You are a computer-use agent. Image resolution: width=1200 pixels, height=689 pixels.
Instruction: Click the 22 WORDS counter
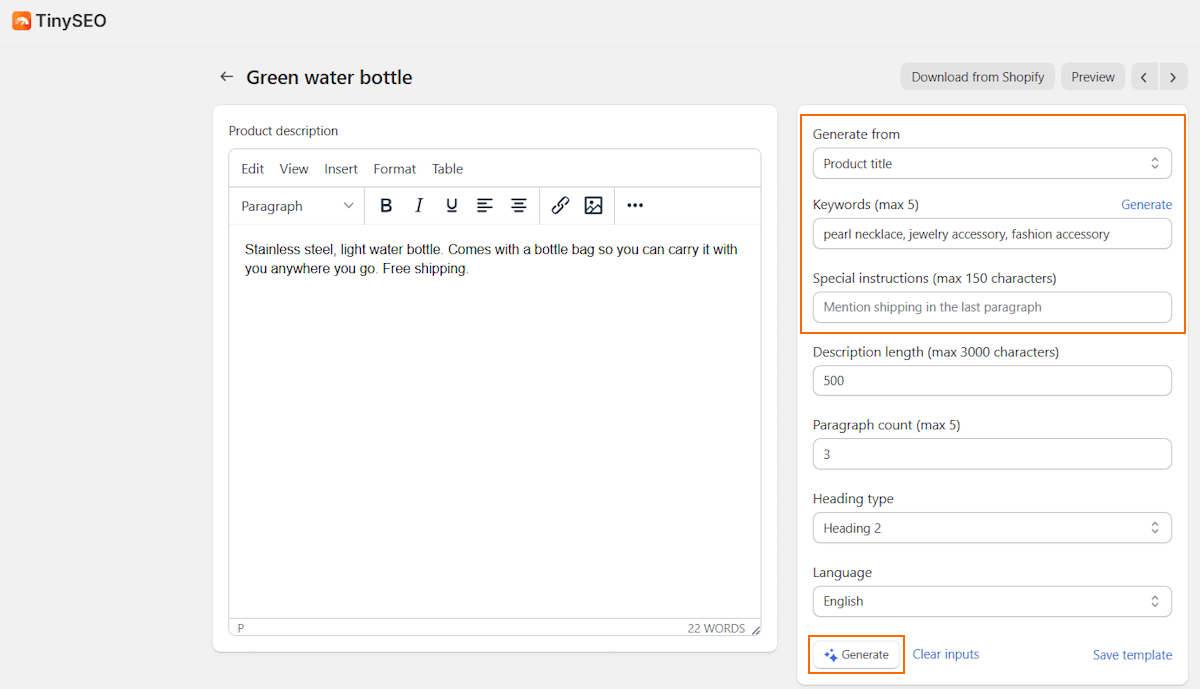pos(716,629)
